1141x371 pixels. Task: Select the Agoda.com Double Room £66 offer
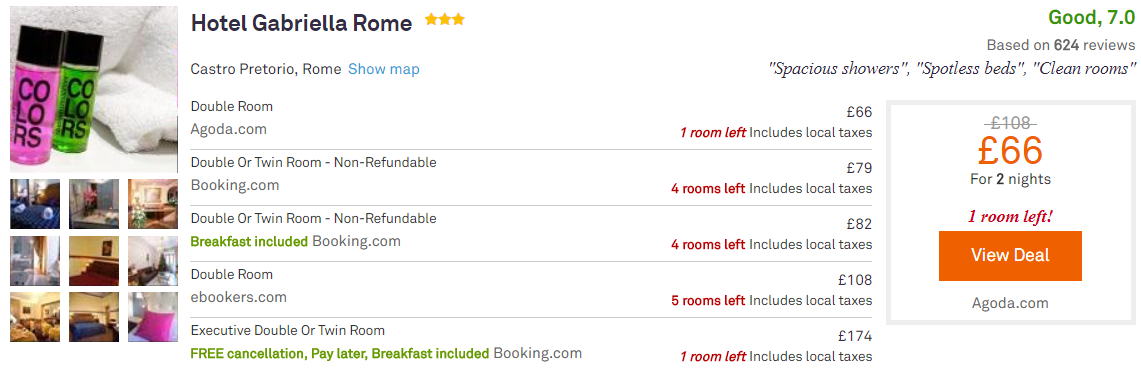531,121
